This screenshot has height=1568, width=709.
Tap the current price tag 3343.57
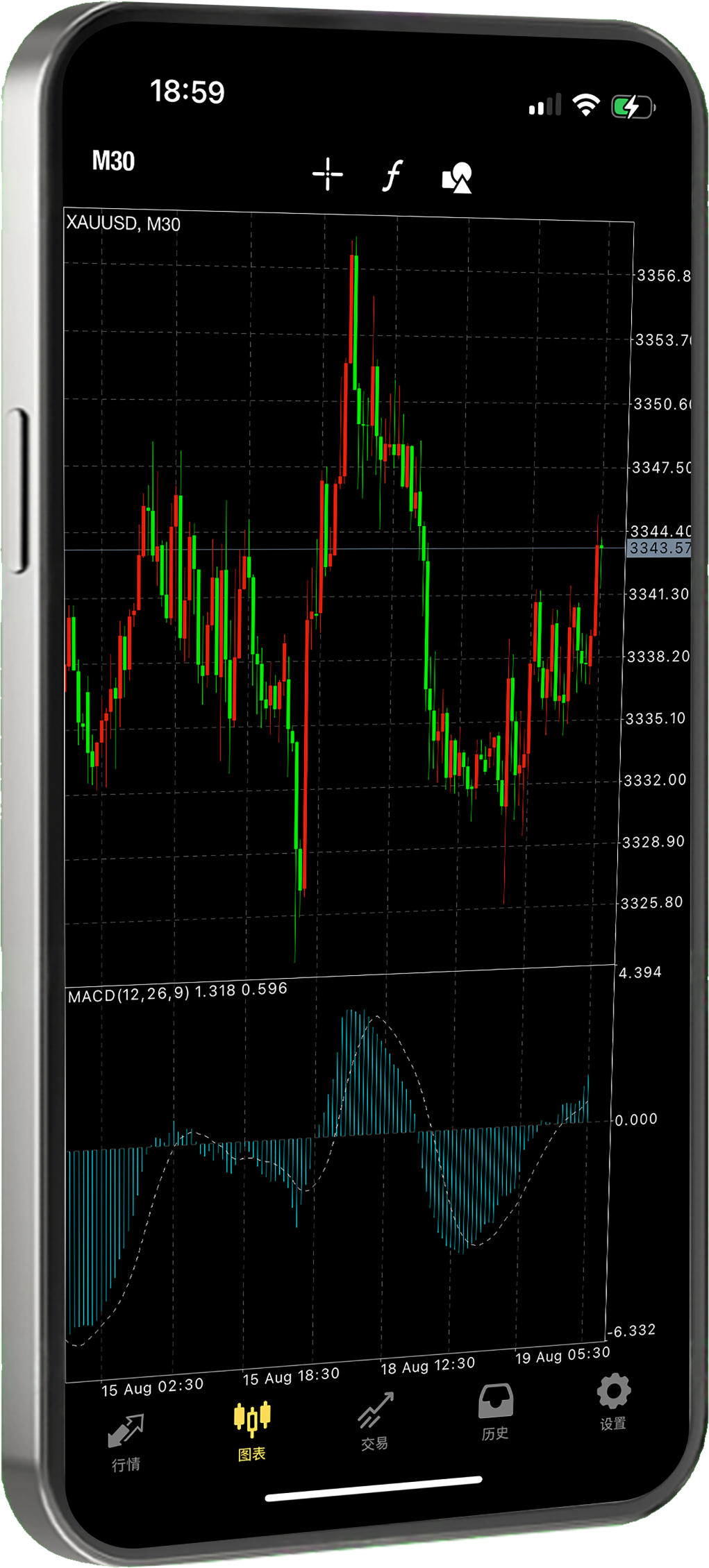tap(658, 548)
